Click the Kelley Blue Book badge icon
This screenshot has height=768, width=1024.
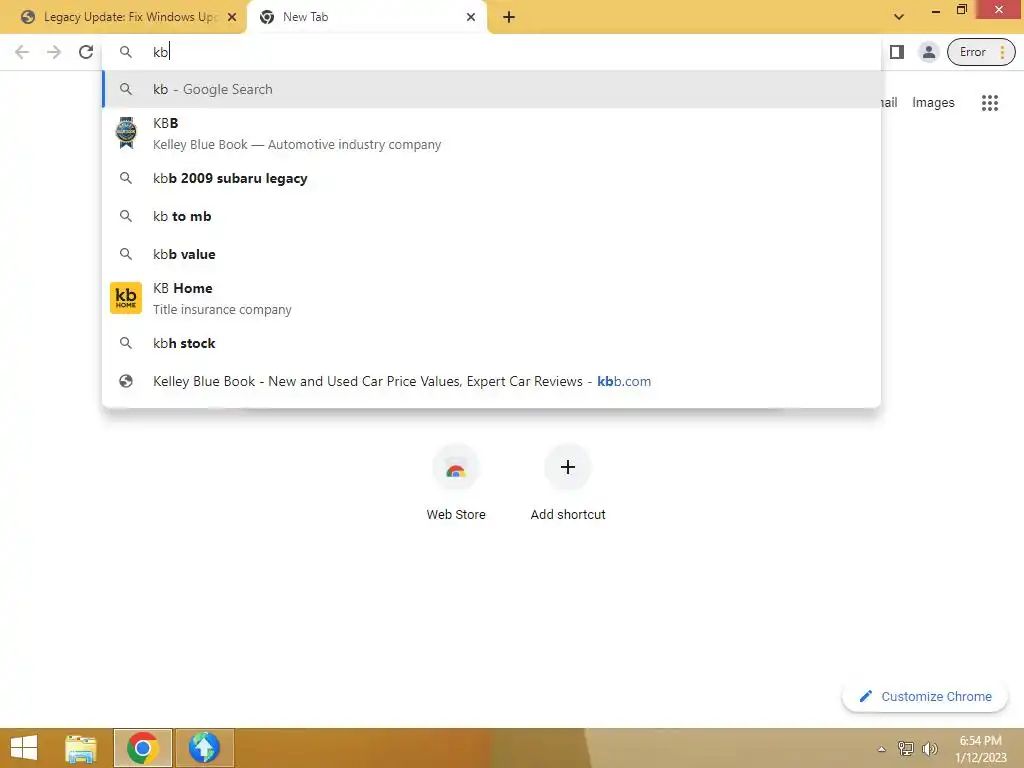coord(126,133)
